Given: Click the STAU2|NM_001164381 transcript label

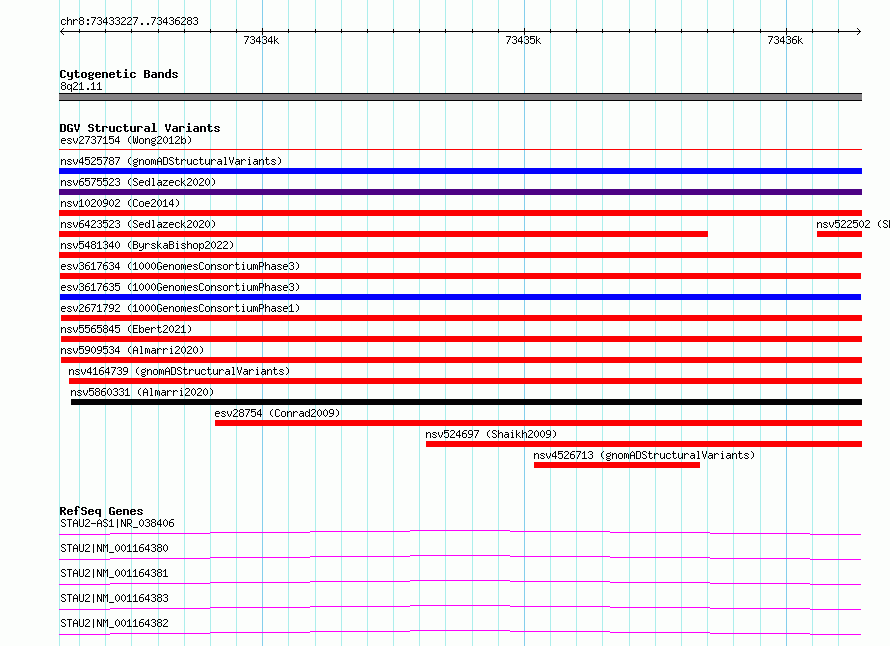Looking at the screenshot, I should click(114, 573).
